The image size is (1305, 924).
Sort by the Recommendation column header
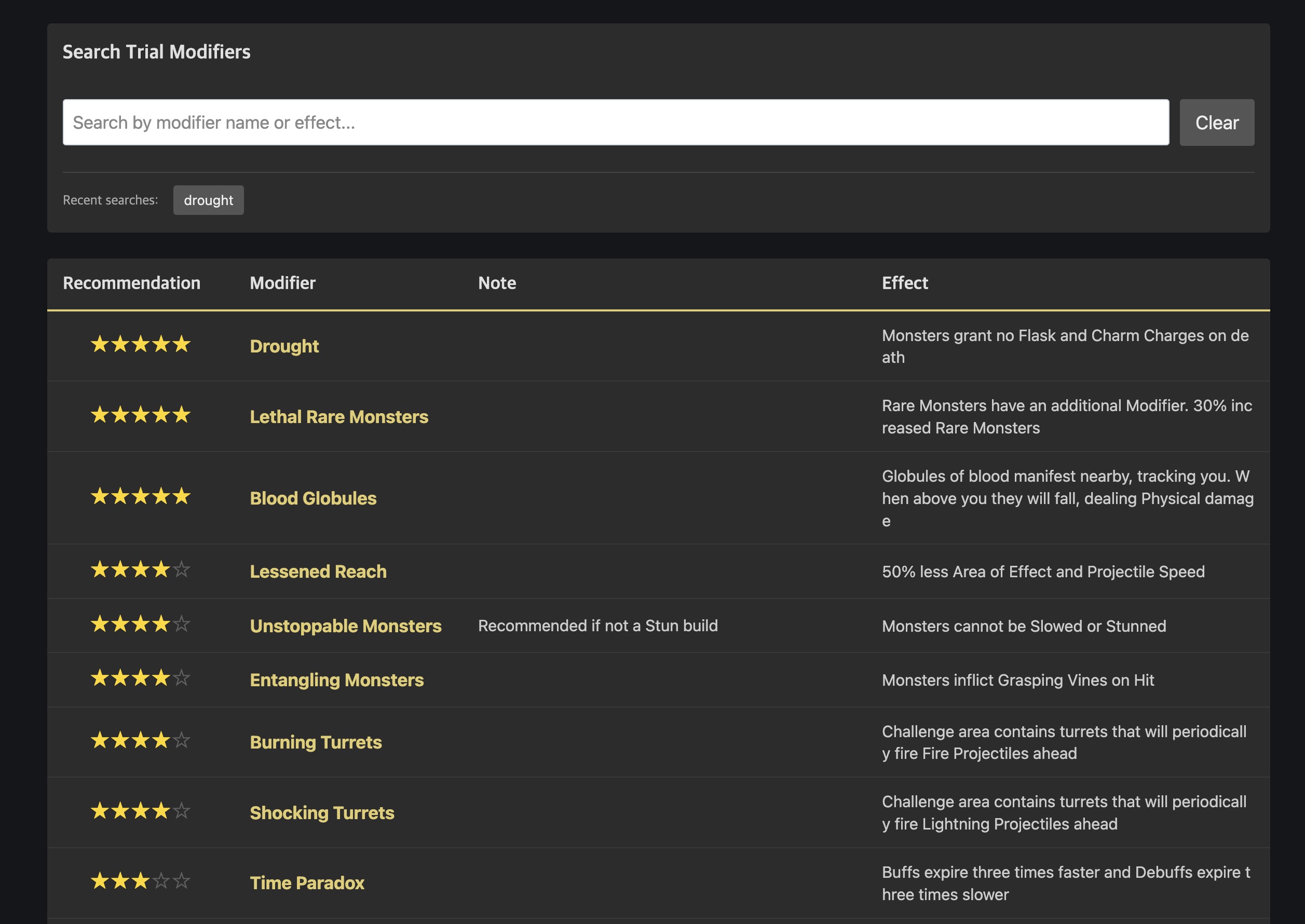tap(131, 283)
